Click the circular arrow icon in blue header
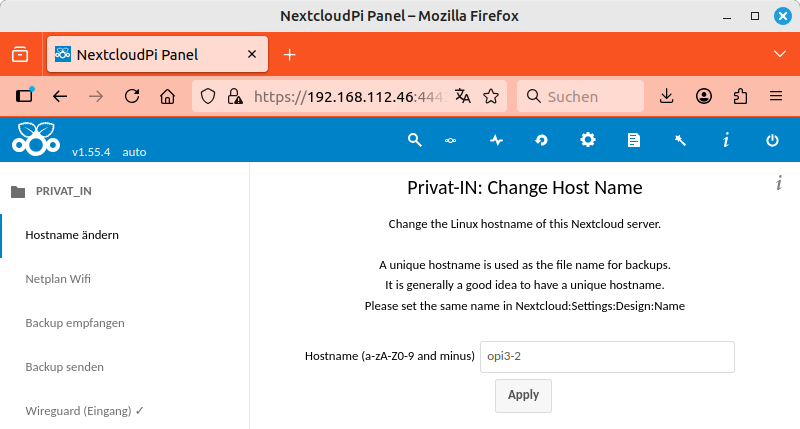 click(541, 141)
